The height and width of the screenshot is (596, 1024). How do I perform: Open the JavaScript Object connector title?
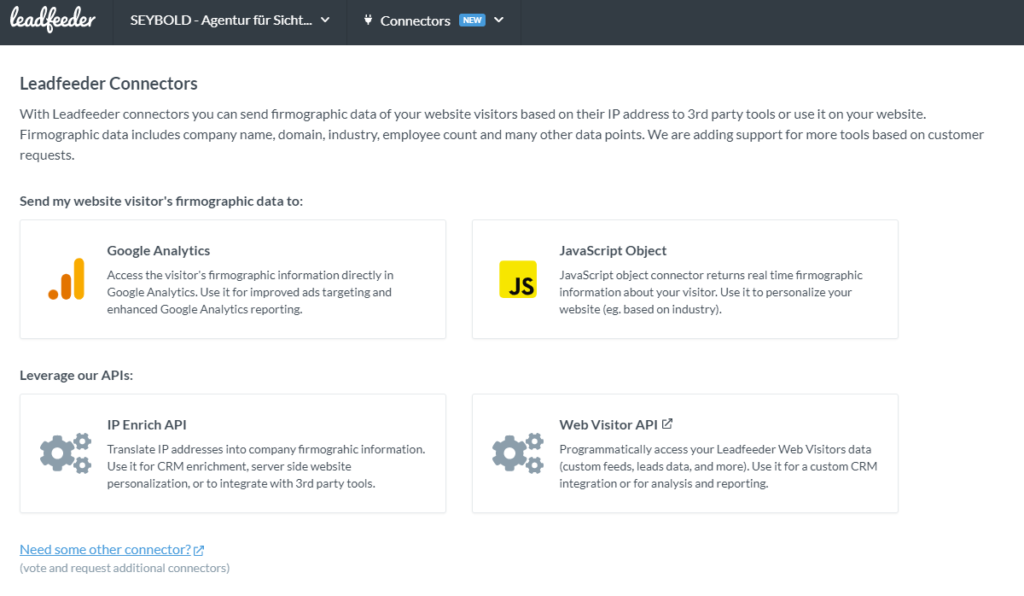point(613,251)
